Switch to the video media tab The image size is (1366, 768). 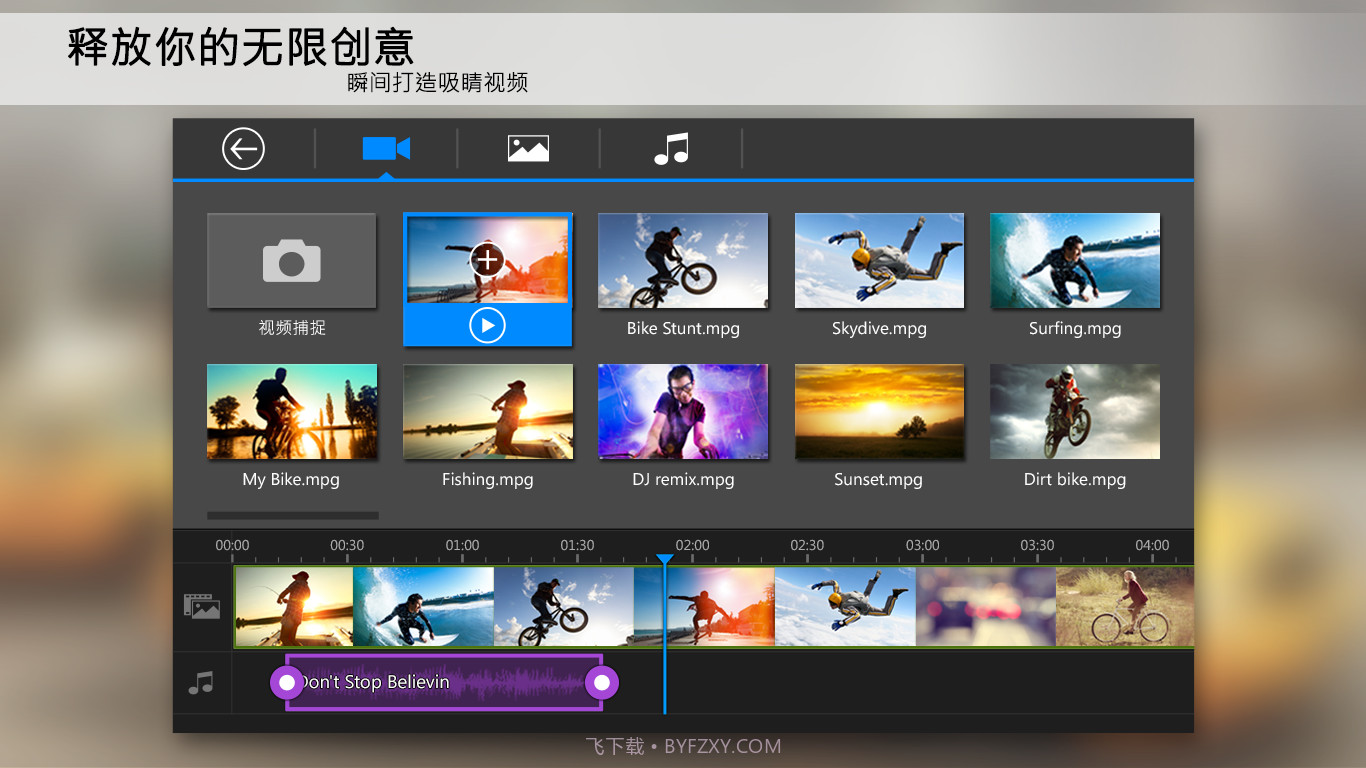coord(386,148)
